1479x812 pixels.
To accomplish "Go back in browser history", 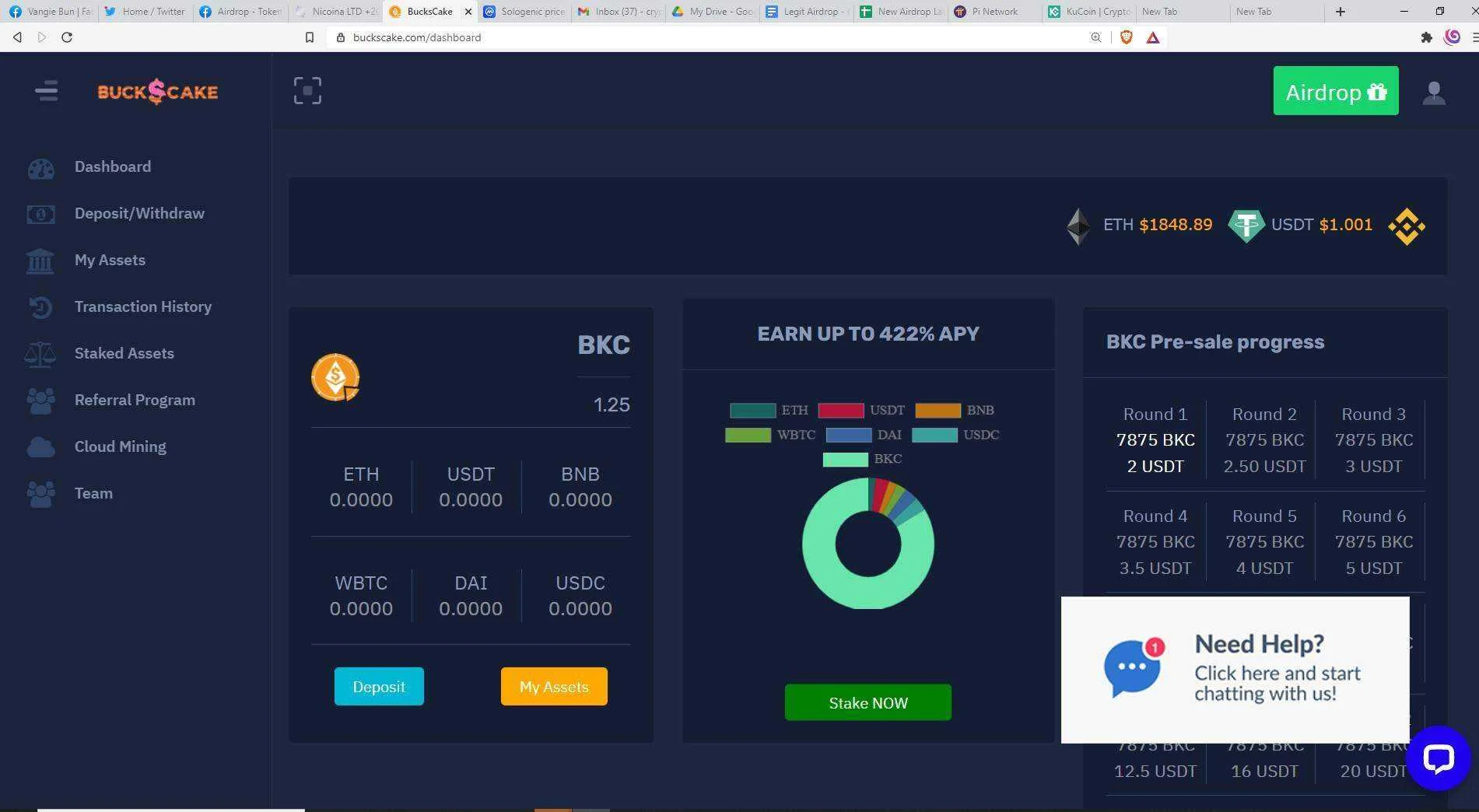I will pyautogui.click(x=17, y=37).
